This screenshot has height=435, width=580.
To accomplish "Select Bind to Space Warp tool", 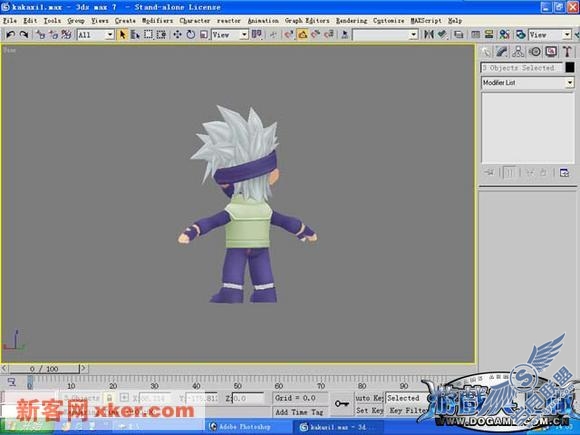I will 66,35.
